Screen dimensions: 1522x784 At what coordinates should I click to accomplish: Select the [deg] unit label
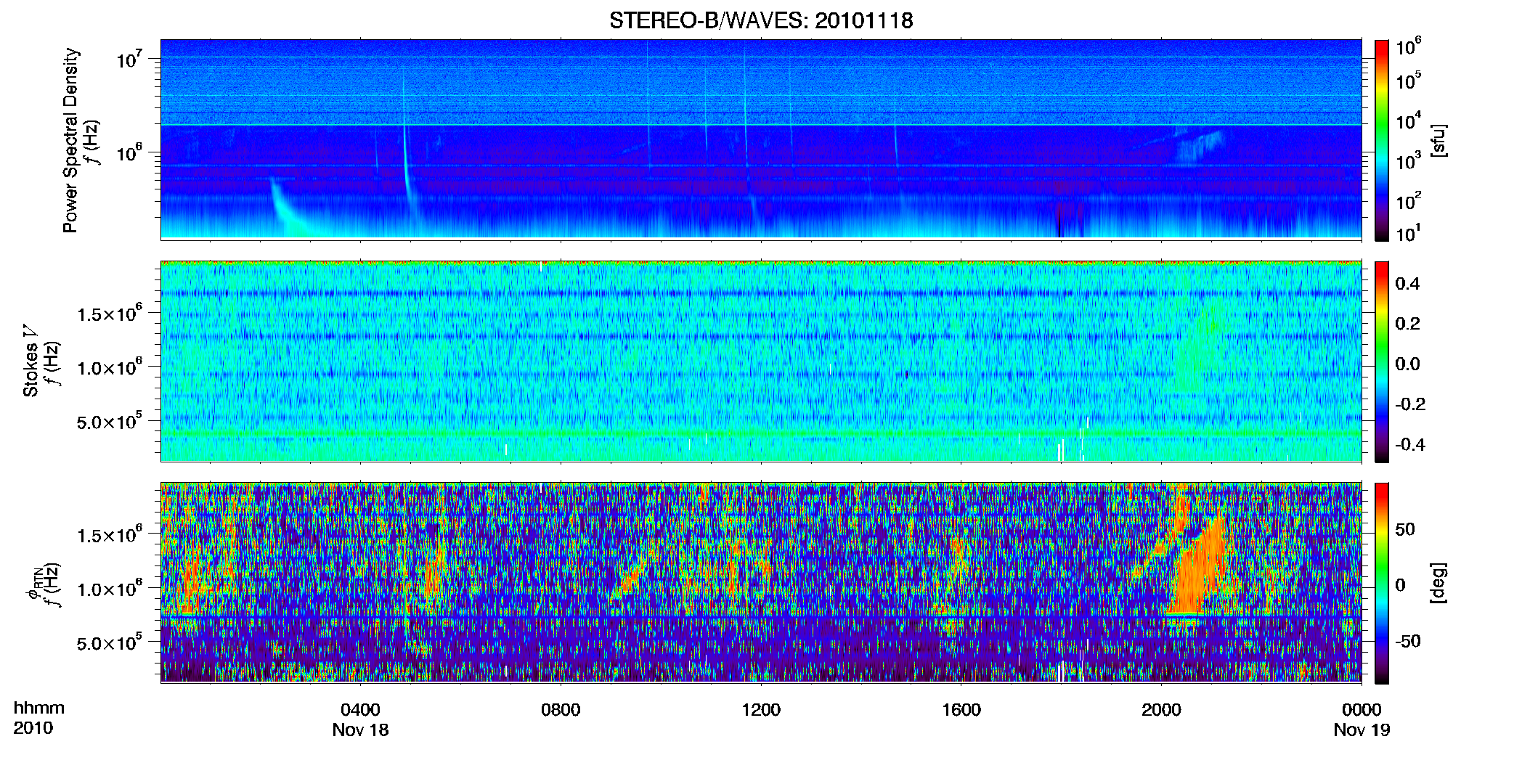coord(1438,583)
